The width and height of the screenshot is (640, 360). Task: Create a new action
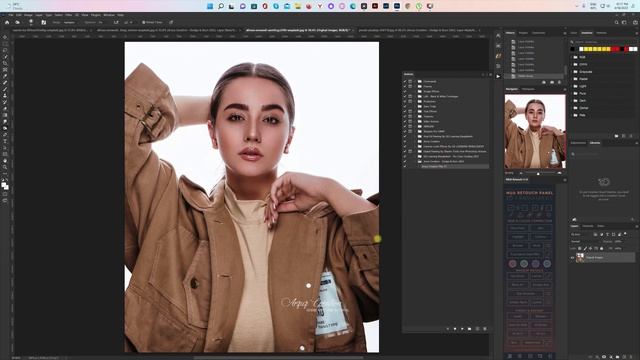477,329
